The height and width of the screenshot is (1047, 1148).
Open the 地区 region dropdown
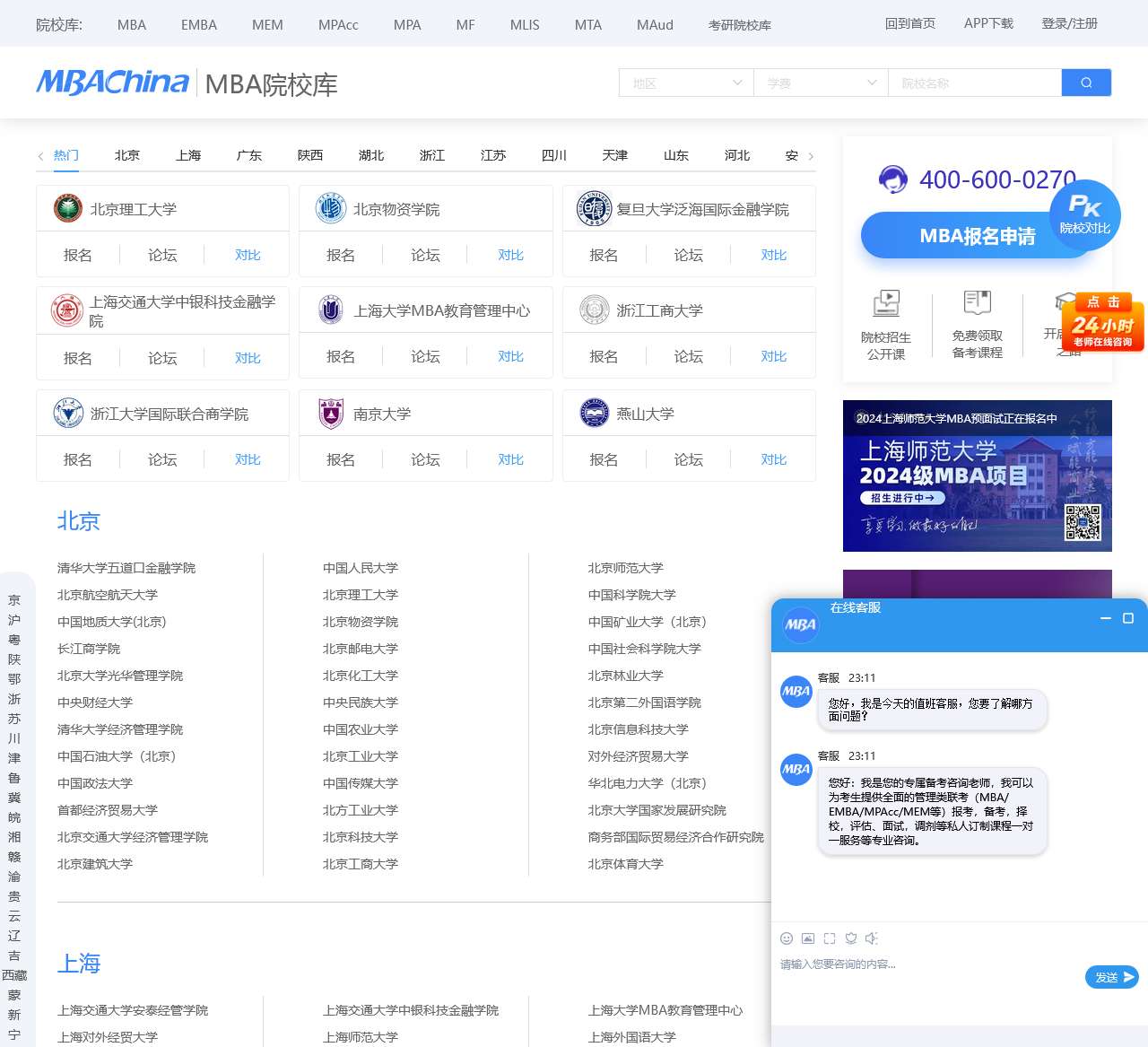686,83
